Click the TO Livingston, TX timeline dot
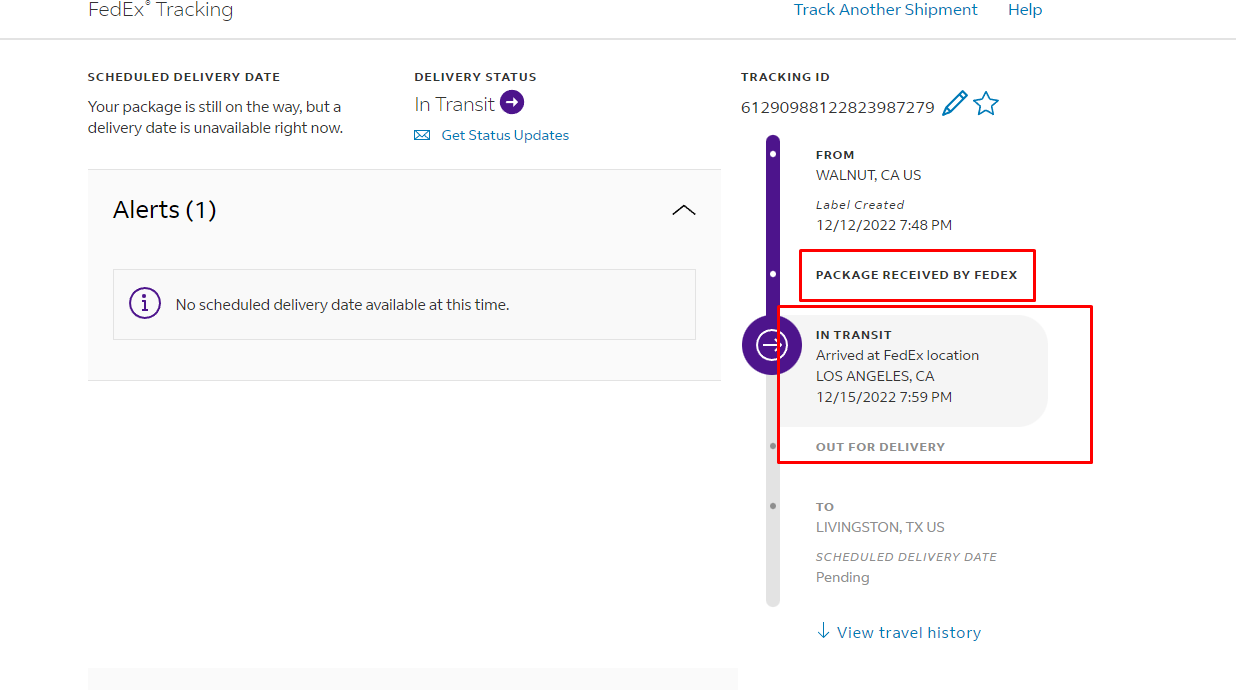The image size is (1236, 690). pyautogui.click(x=773, y=506)
